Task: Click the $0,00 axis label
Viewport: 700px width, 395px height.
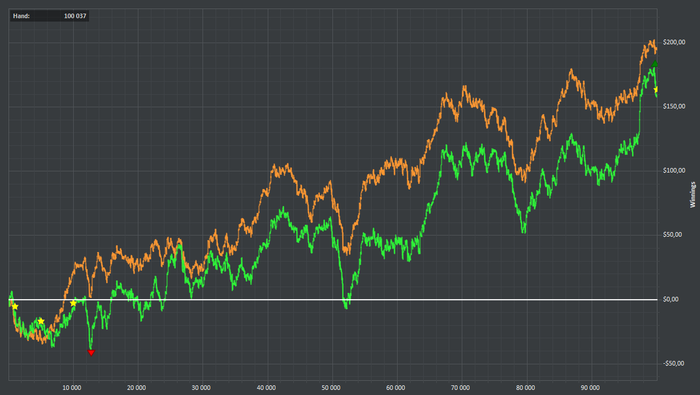Action: [x=671, y=299]
